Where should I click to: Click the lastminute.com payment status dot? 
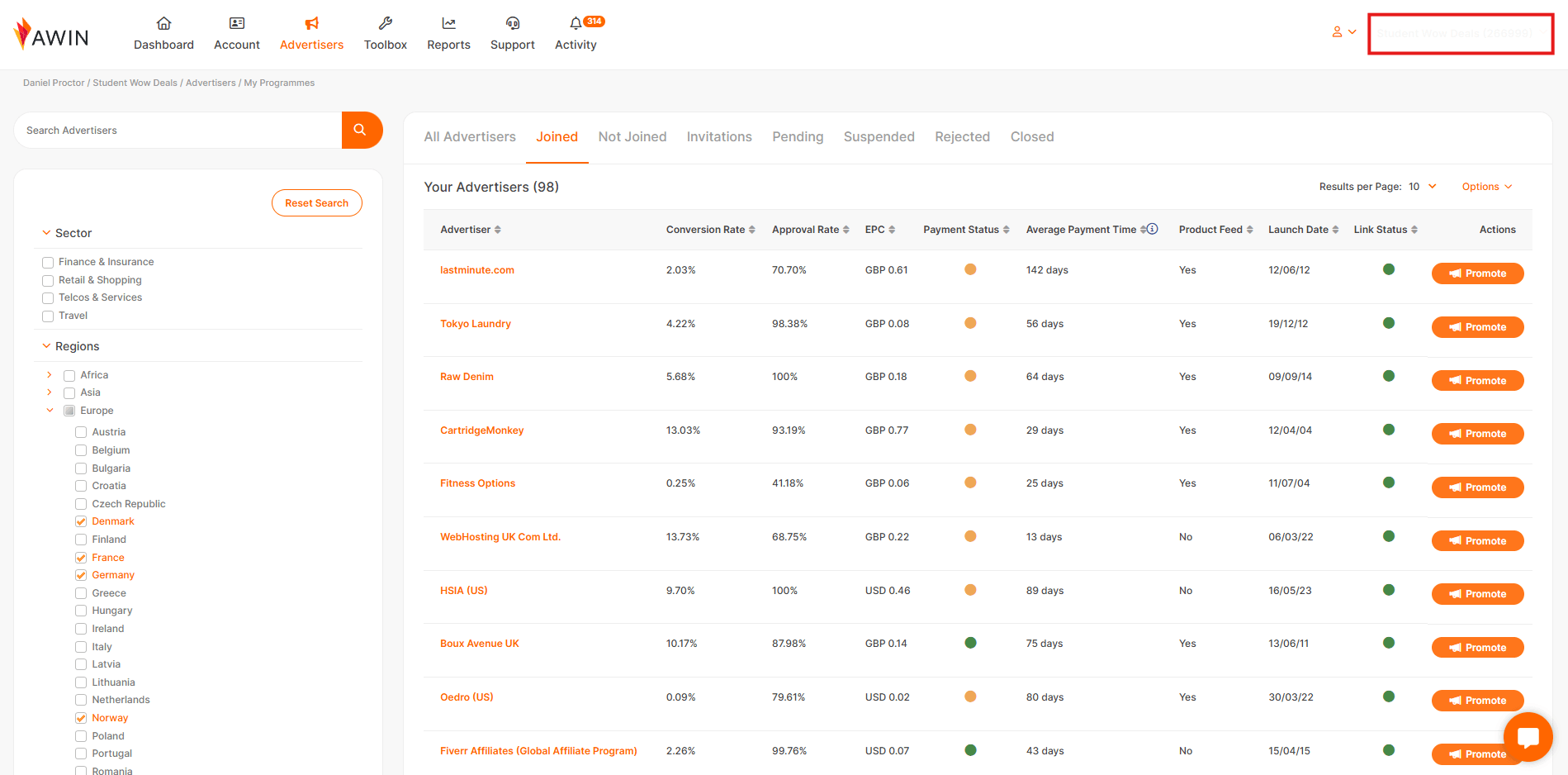[x=970, y=269]
